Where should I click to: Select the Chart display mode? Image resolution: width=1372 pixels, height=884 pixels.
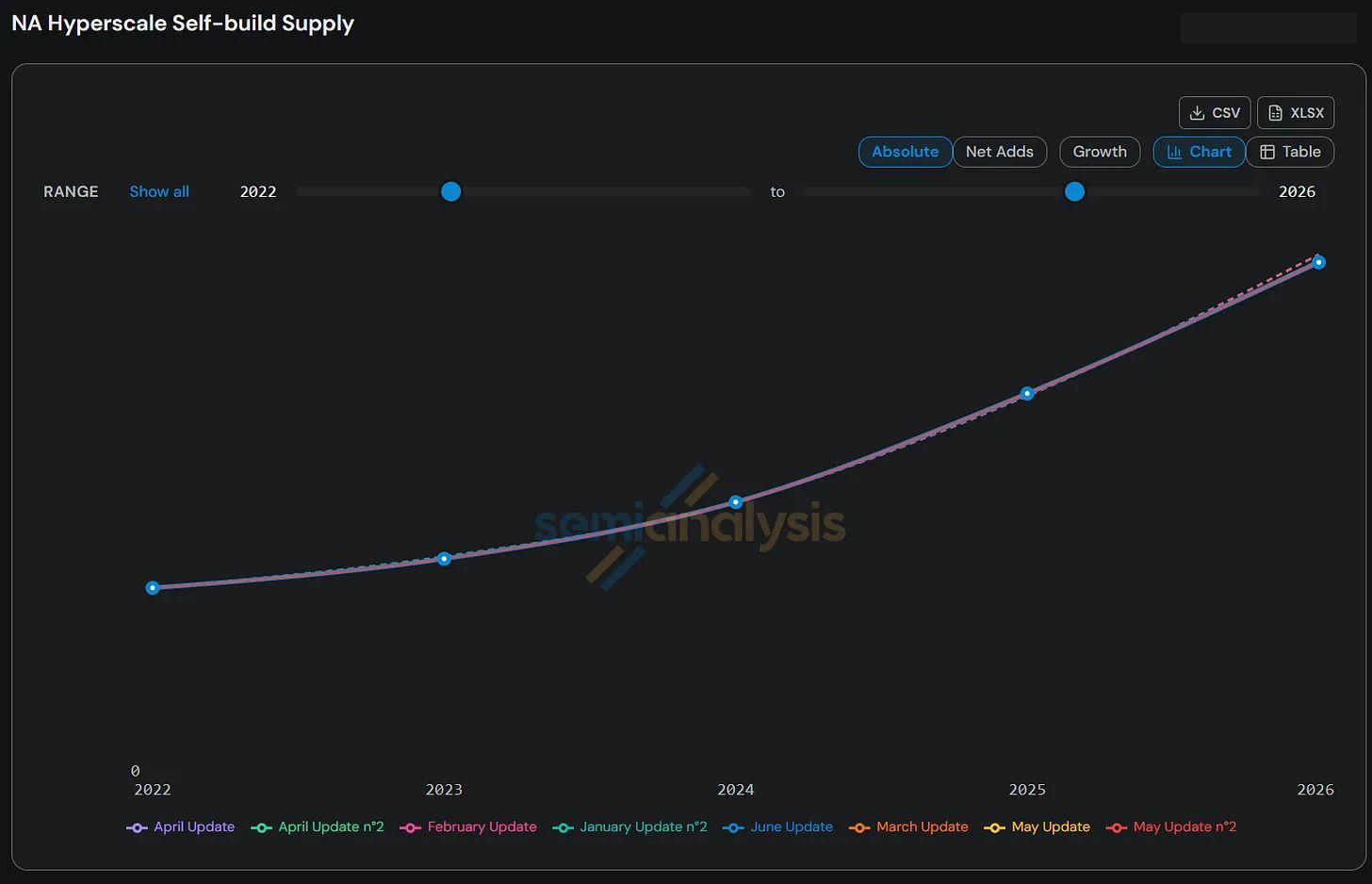point(1199,152)
